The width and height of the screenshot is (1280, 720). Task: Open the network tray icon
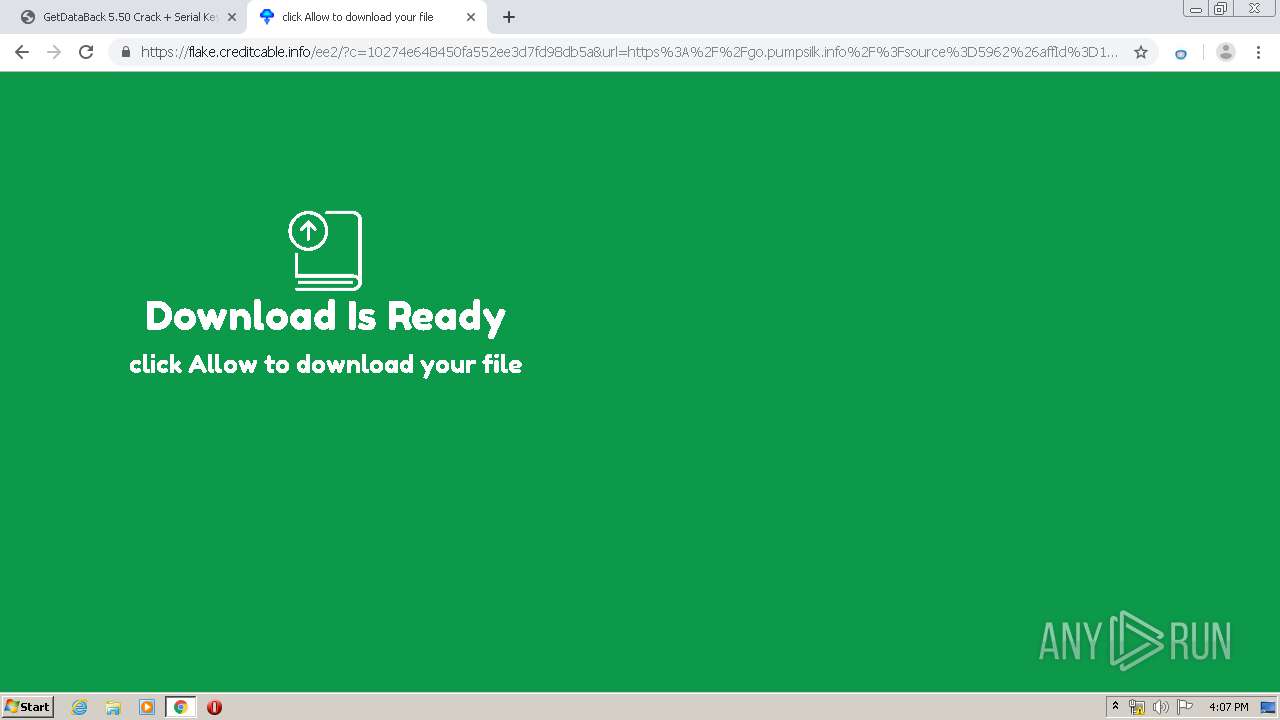[1137, 707]
